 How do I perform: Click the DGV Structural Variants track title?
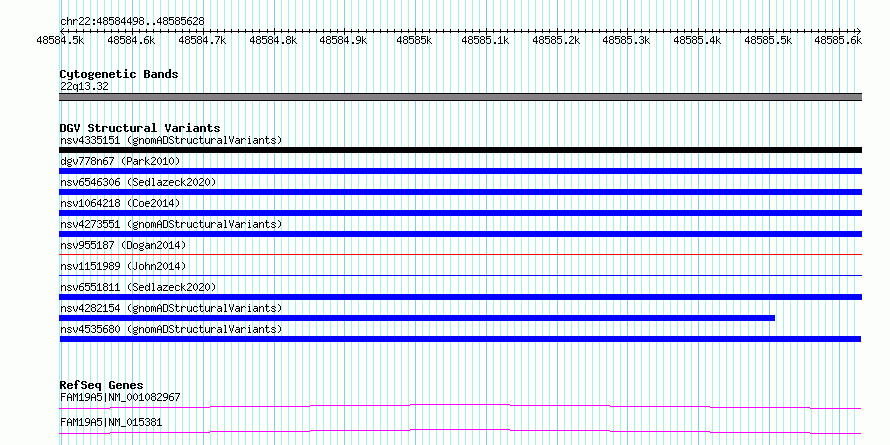[140, 128]
